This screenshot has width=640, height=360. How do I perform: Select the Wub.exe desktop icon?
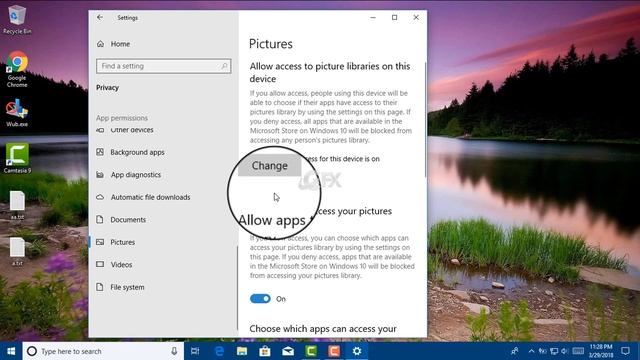(x=17, y=113)
